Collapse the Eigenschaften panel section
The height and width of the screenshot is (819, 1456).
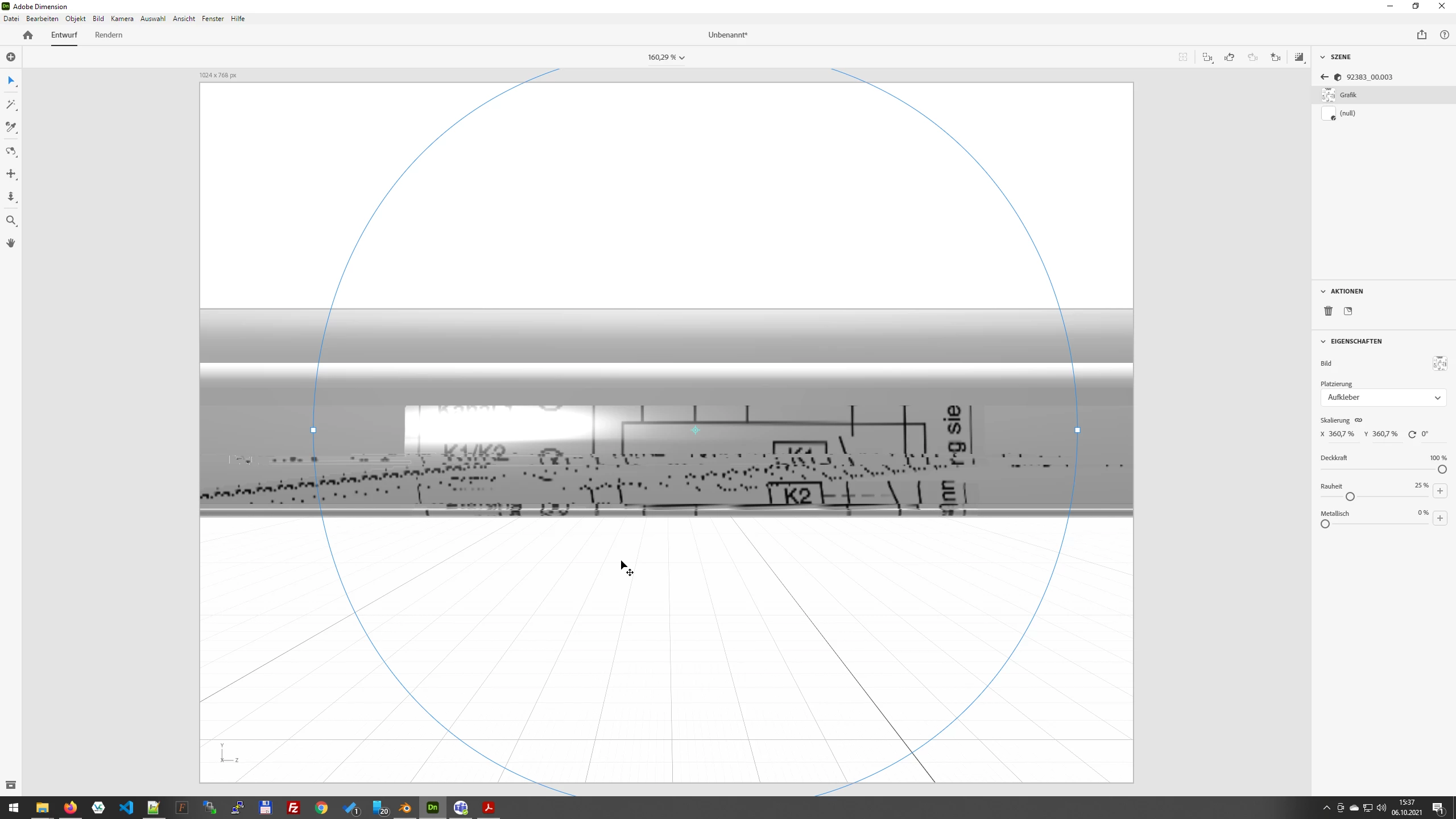1323,341
